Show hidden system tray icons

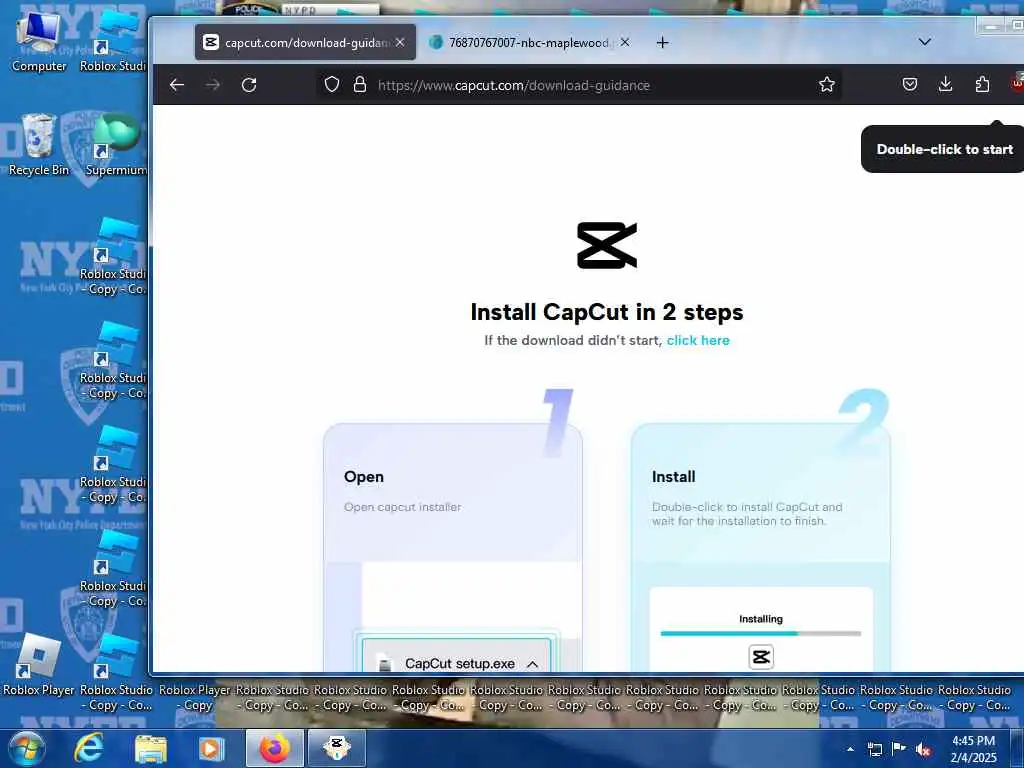click(850, 749)
